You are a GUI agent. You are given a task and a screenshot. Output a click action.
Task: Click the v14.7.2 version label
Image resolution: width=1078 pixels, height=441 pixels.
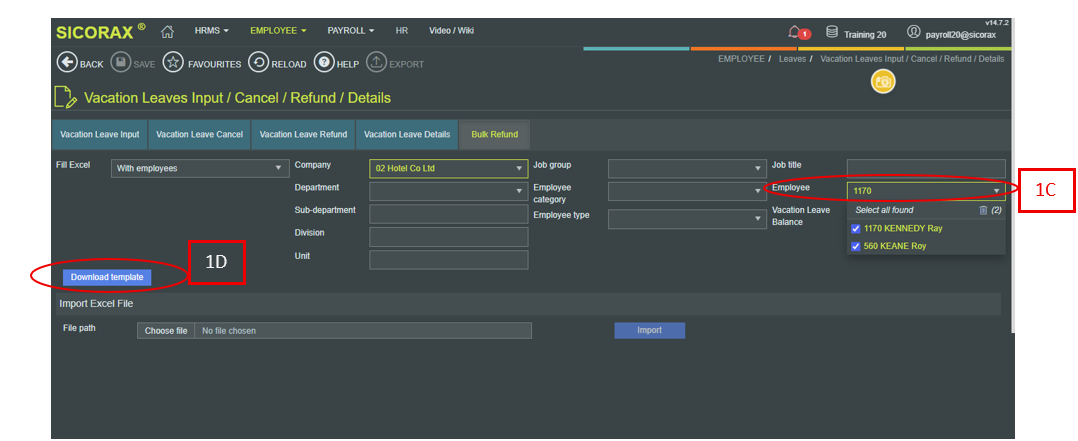(x=997, y=23)
